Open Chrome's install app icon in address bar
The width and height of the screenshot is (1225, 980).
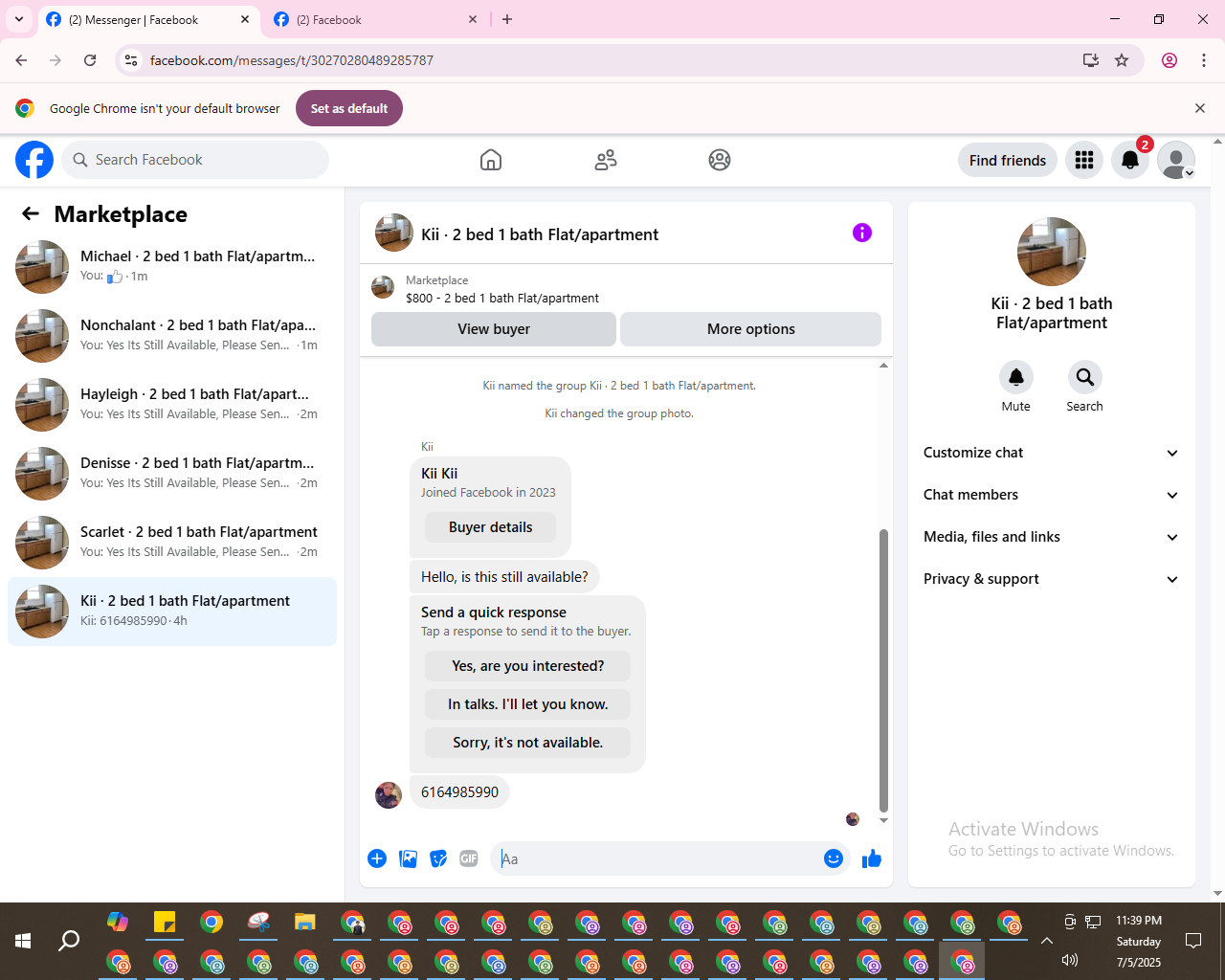(x=1091, y=60)
